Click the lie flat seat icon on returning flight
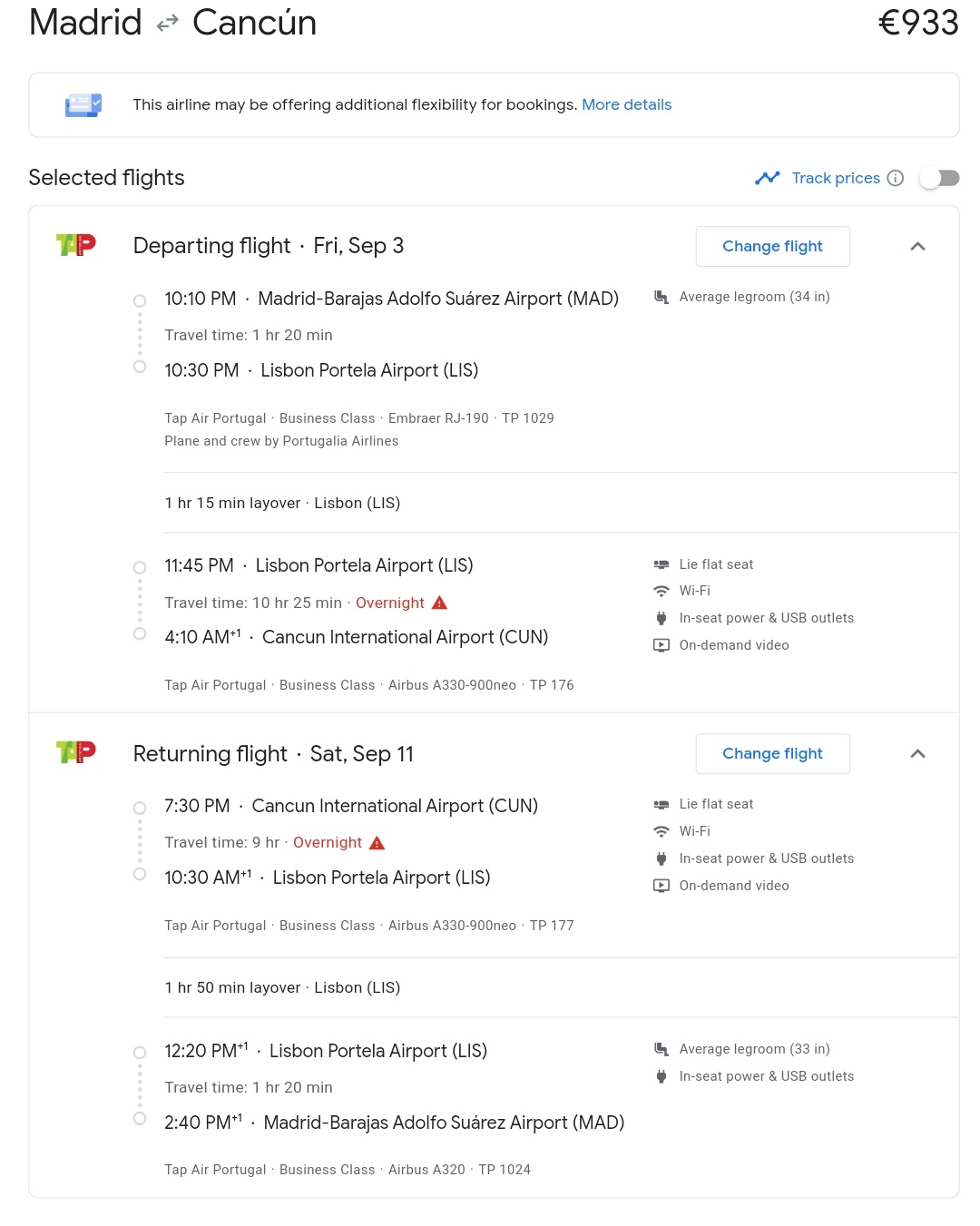 point(661,805)
